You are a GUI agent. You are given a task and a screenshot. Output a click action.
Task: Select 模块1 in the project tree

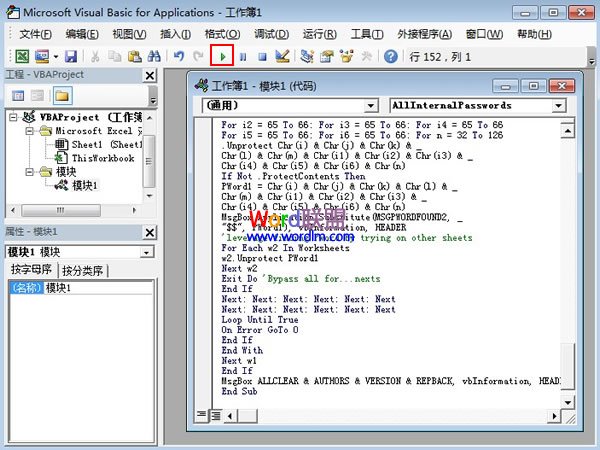coord(77,186)
